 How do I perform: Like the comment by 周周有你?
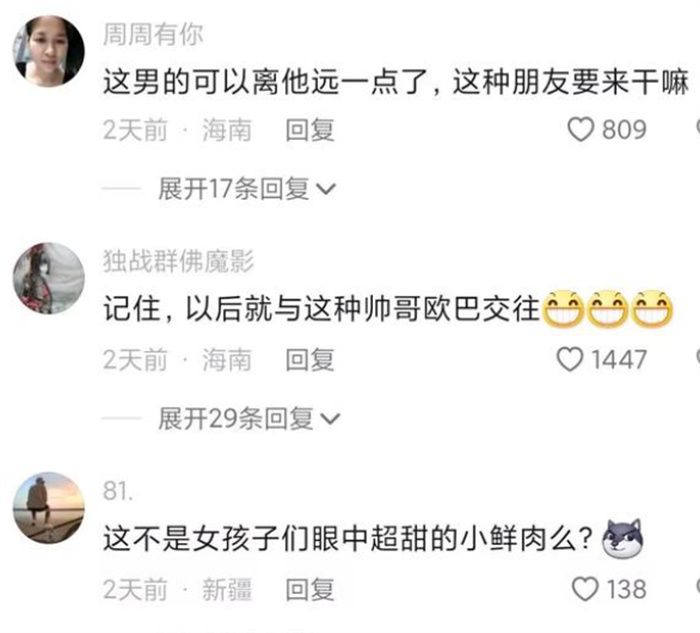(x=580, y=130)
